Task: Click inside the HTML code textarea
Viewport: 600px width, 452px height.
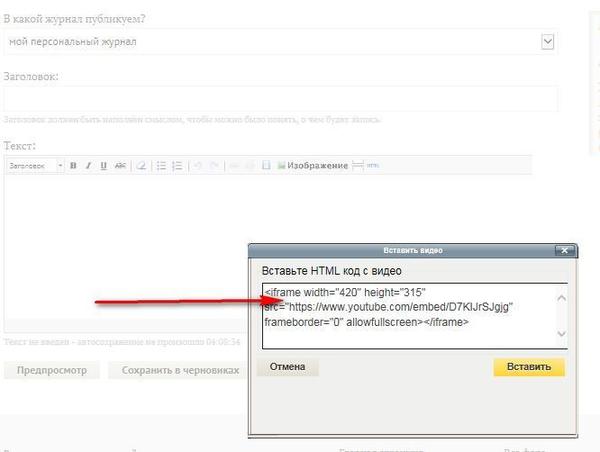Action: tap(410, 316)
